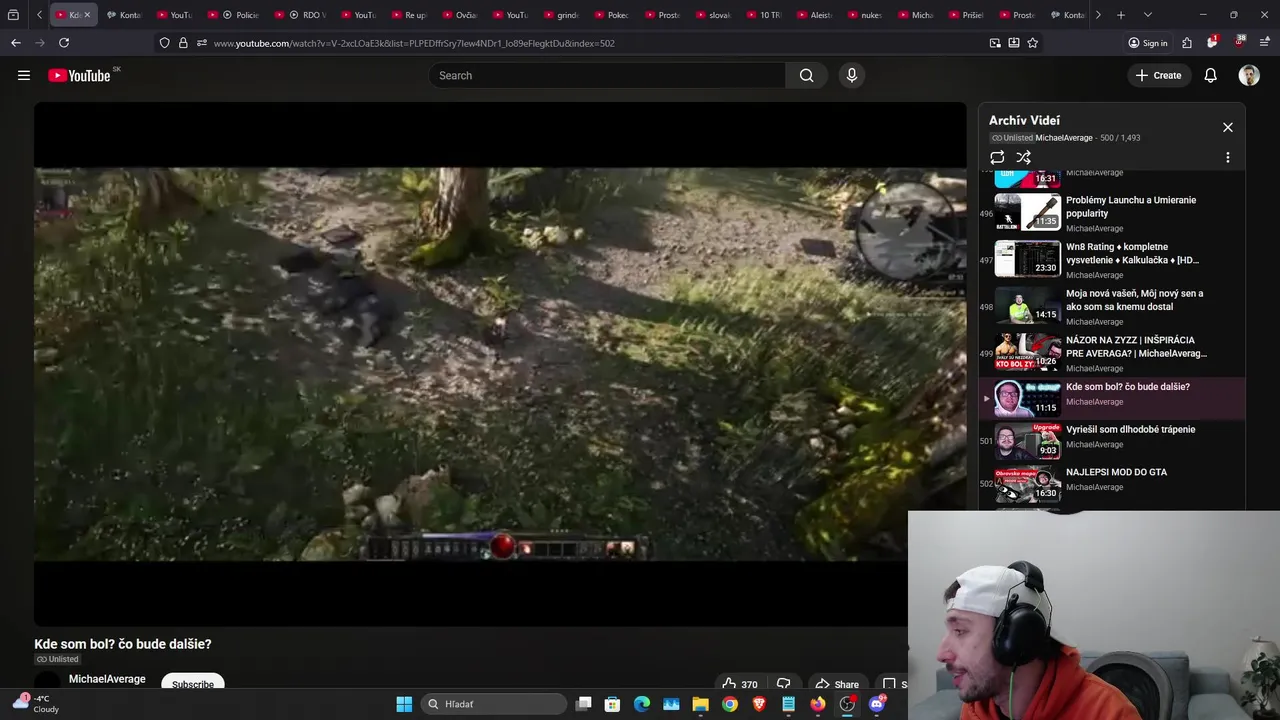Open the Windows Start menu
Screen dimensions: 1280x720
click(404, 704)
